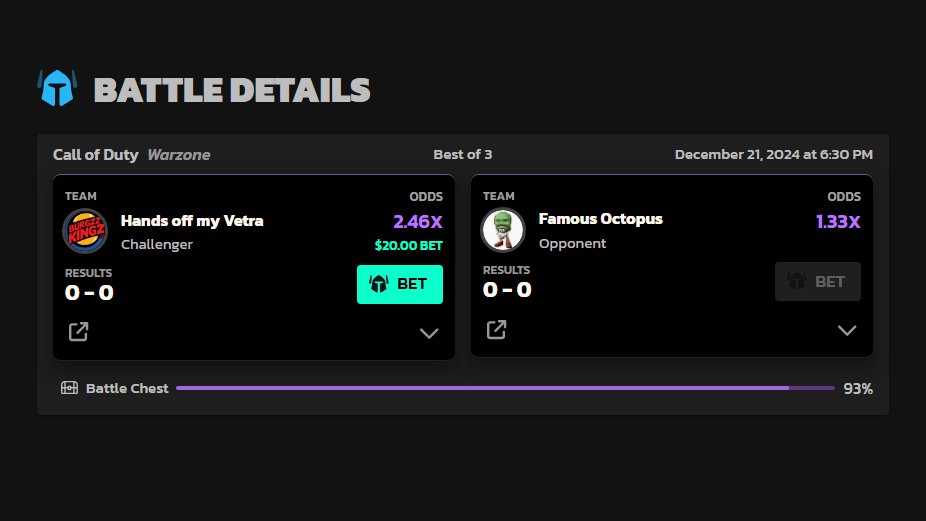Click the Opponent role label
Image resolution: width=926 pixels, height=521 pixels.
[572, 243]
